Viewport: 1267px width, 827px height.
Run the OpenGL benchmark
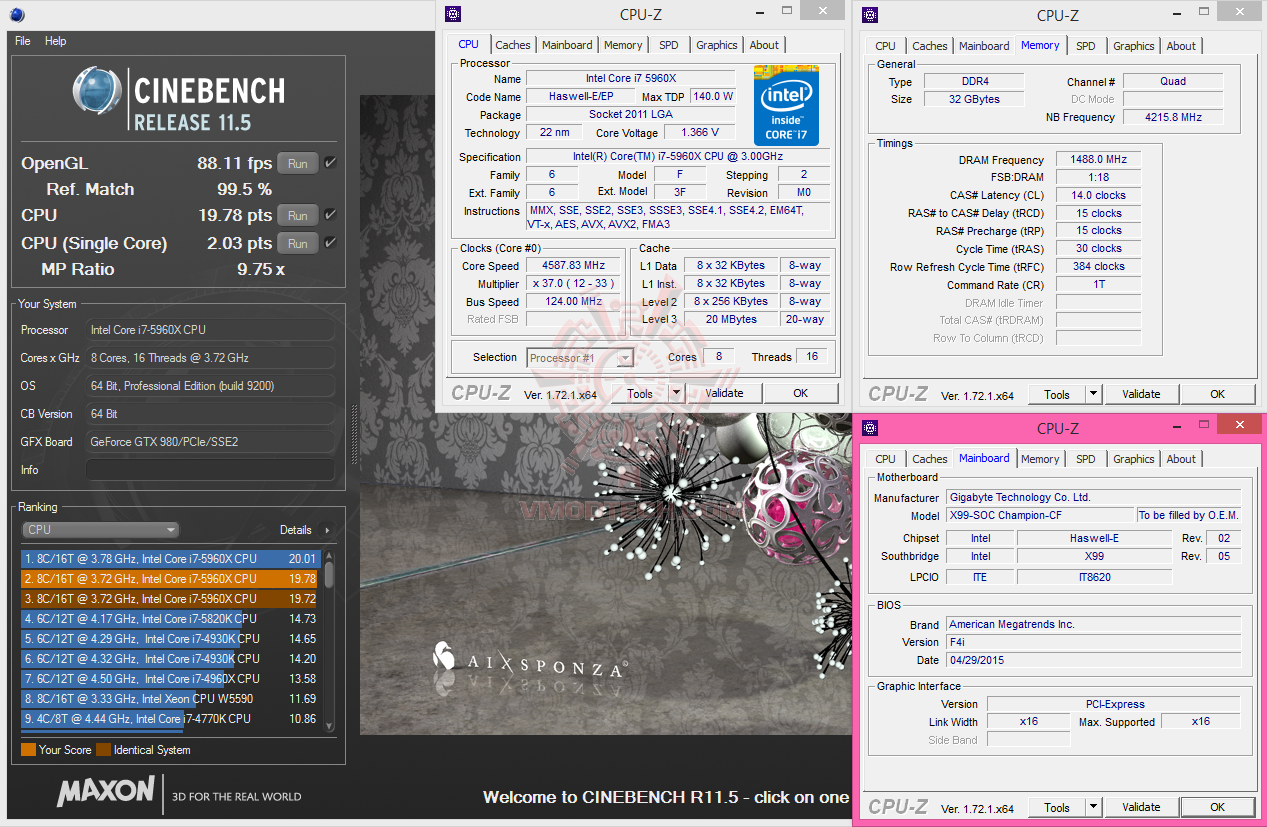298,163
